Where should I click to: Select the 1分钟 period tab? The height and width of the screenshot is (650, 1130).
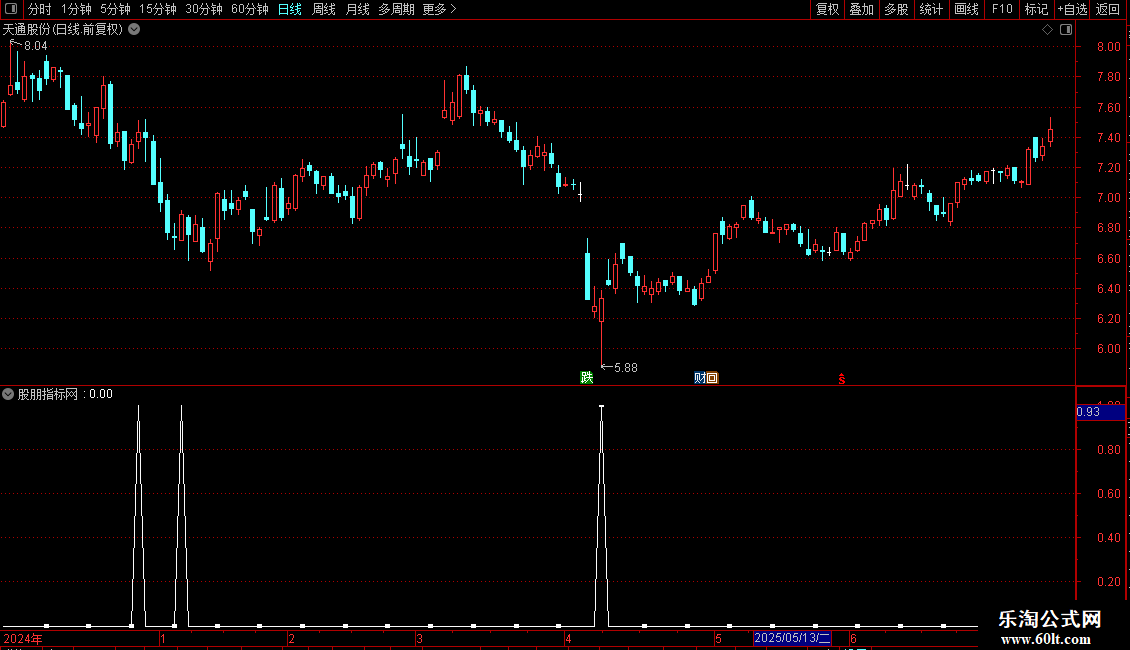click(76, 9)
